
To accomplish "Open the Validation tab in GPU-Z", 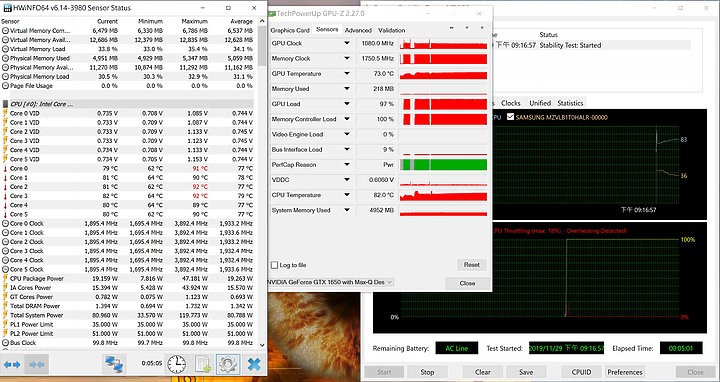I will pyautogui.click(x=392, y=30).
